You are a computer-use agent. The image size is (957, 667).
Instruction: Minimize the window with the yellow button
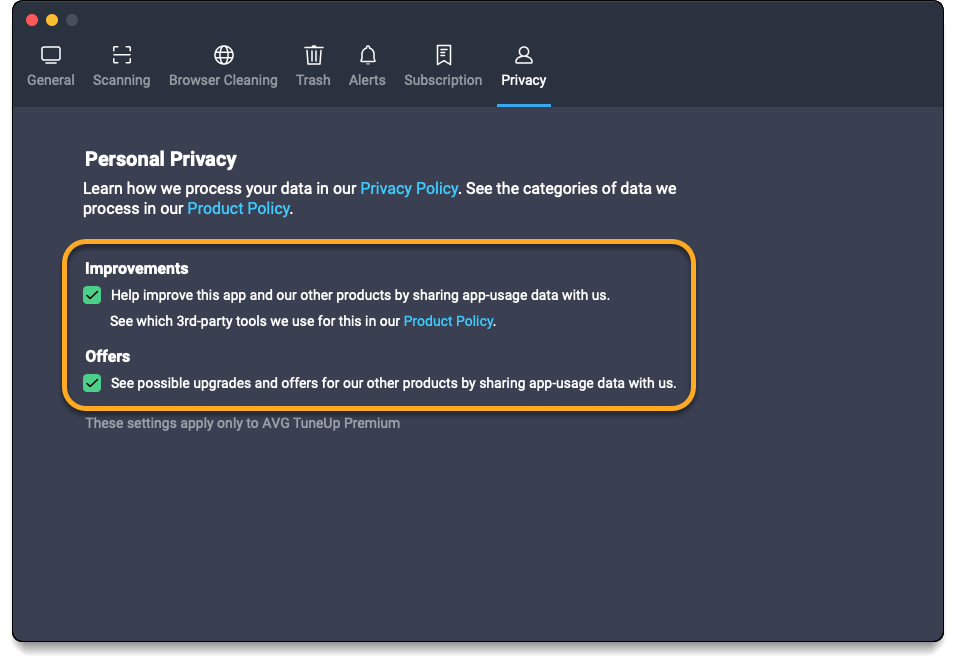pyautogui.click(x=52, y=20)
